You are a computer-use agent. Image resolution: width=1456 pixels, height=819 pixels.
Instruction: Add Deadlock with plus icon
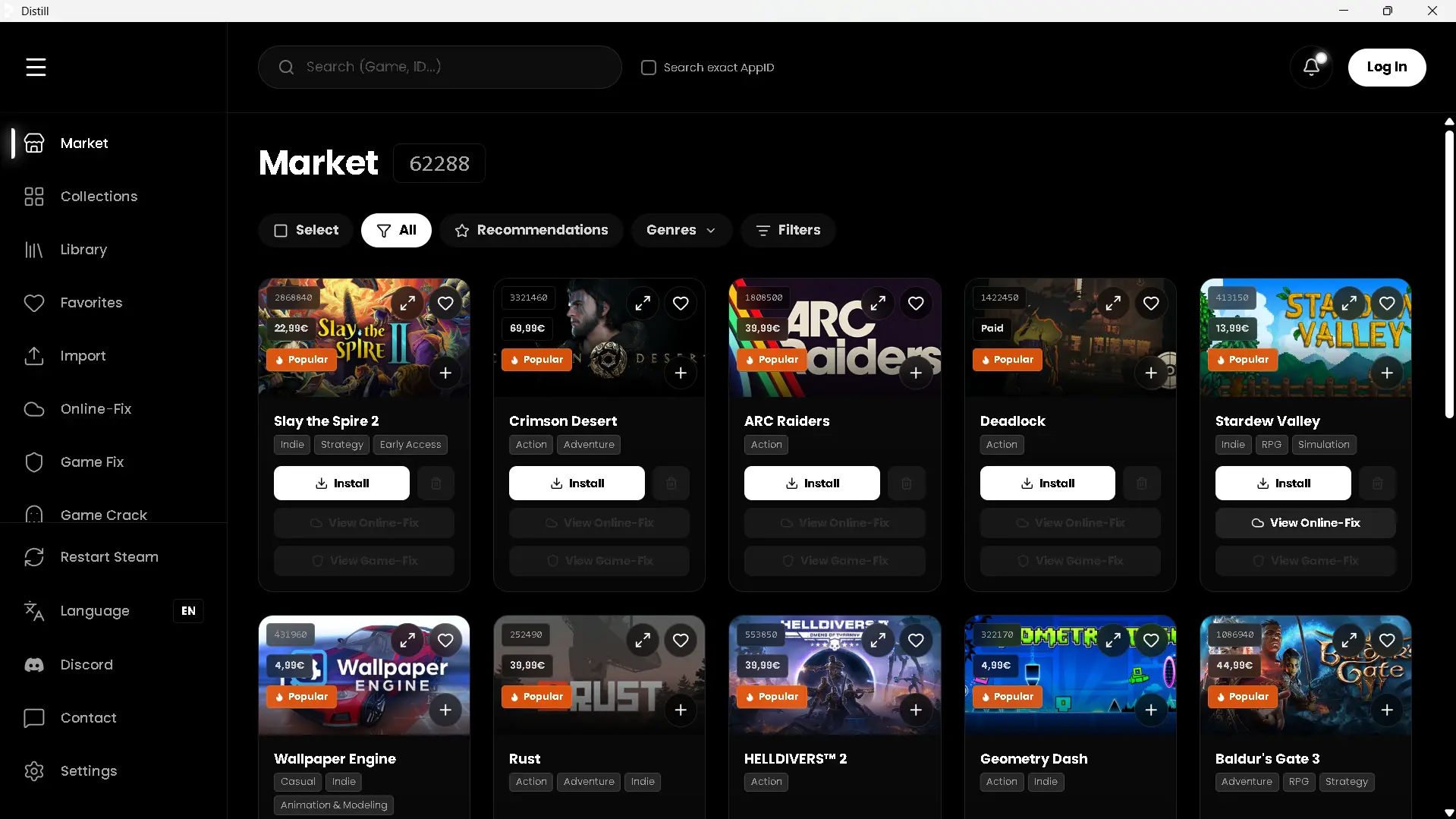point(1151,373)
